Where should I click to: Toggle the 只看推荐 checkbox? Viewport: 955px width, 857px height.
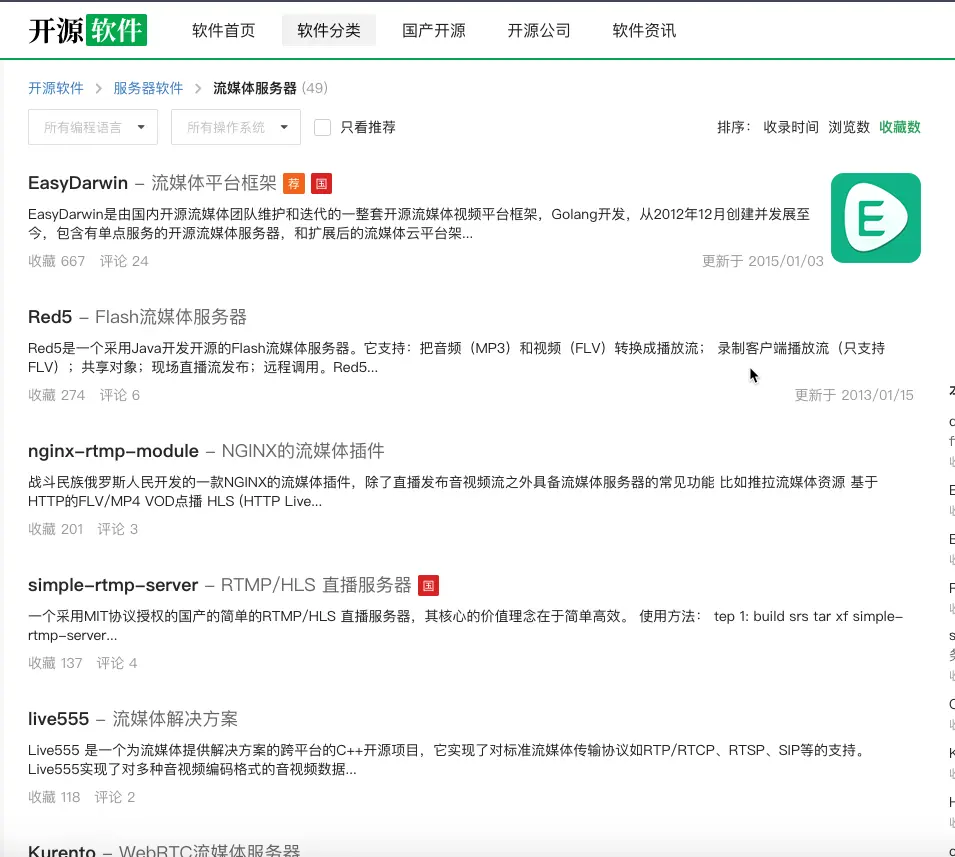pyautogui.click(x=322, y=127)
